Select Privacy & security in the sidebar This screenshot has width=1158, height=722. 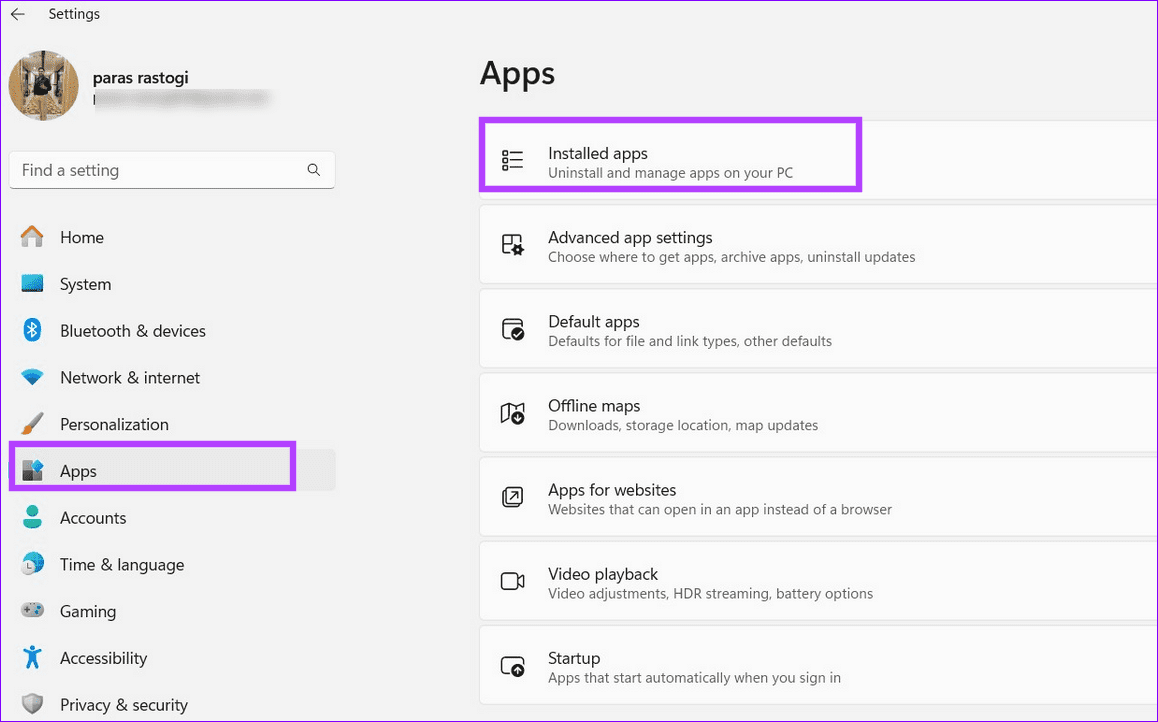click(x=122, y=704)
